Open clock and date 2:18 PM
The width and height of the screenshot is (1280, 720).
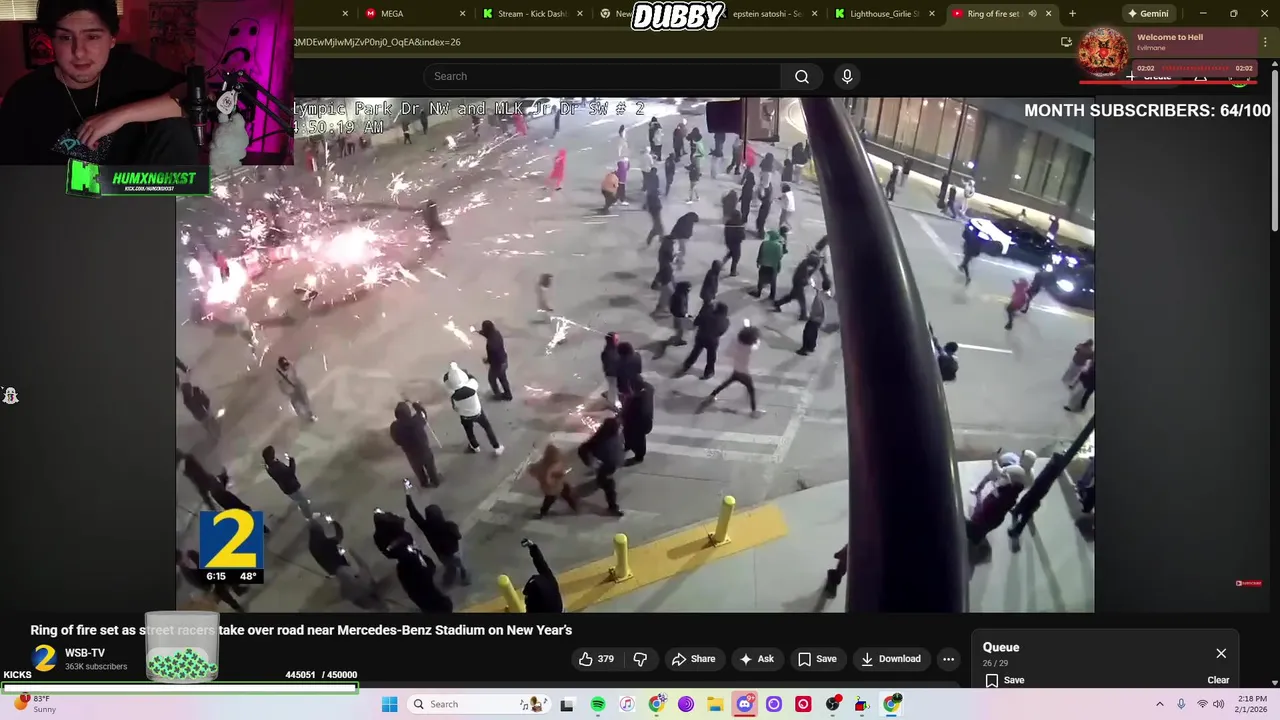pos(1251,704)
